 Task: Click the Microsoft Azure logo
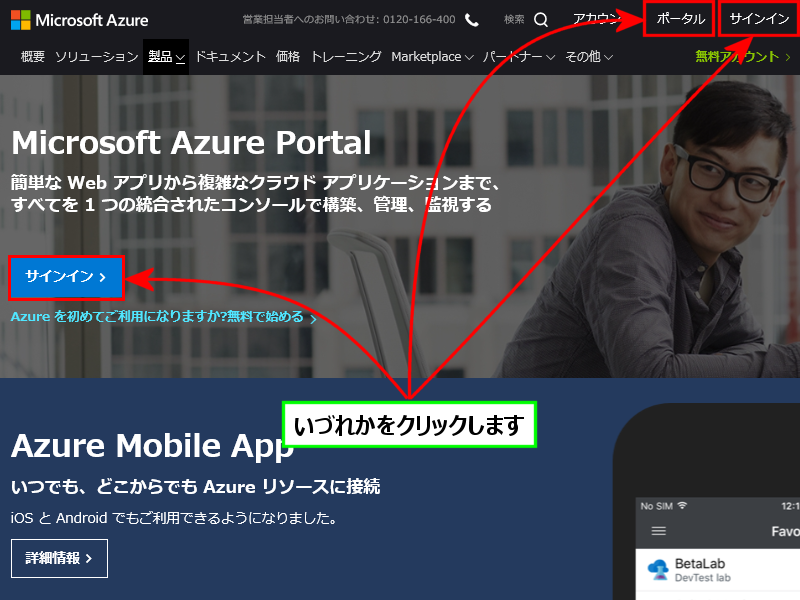pyautogui.click(x=79, y=20)
